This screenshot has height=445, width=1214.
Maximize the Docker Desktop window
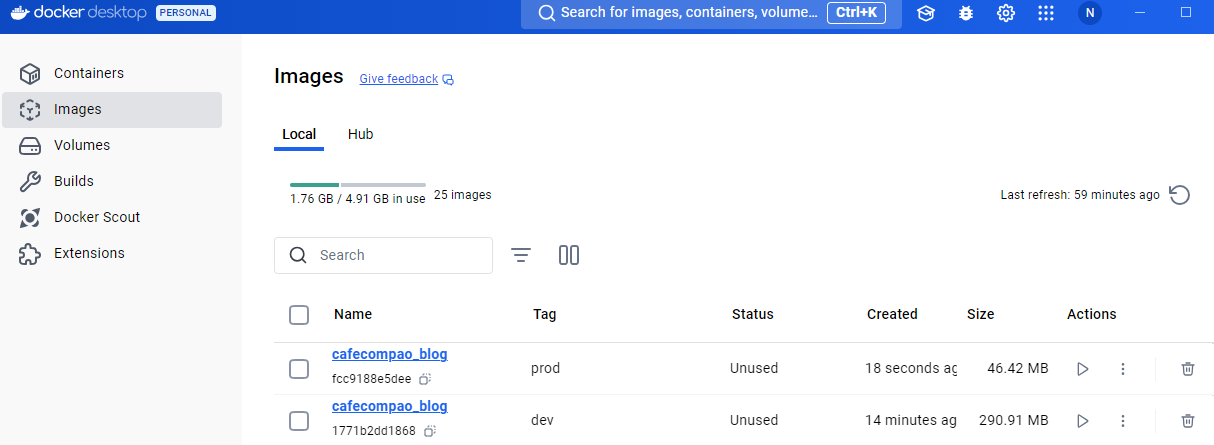click(1186, 13)
